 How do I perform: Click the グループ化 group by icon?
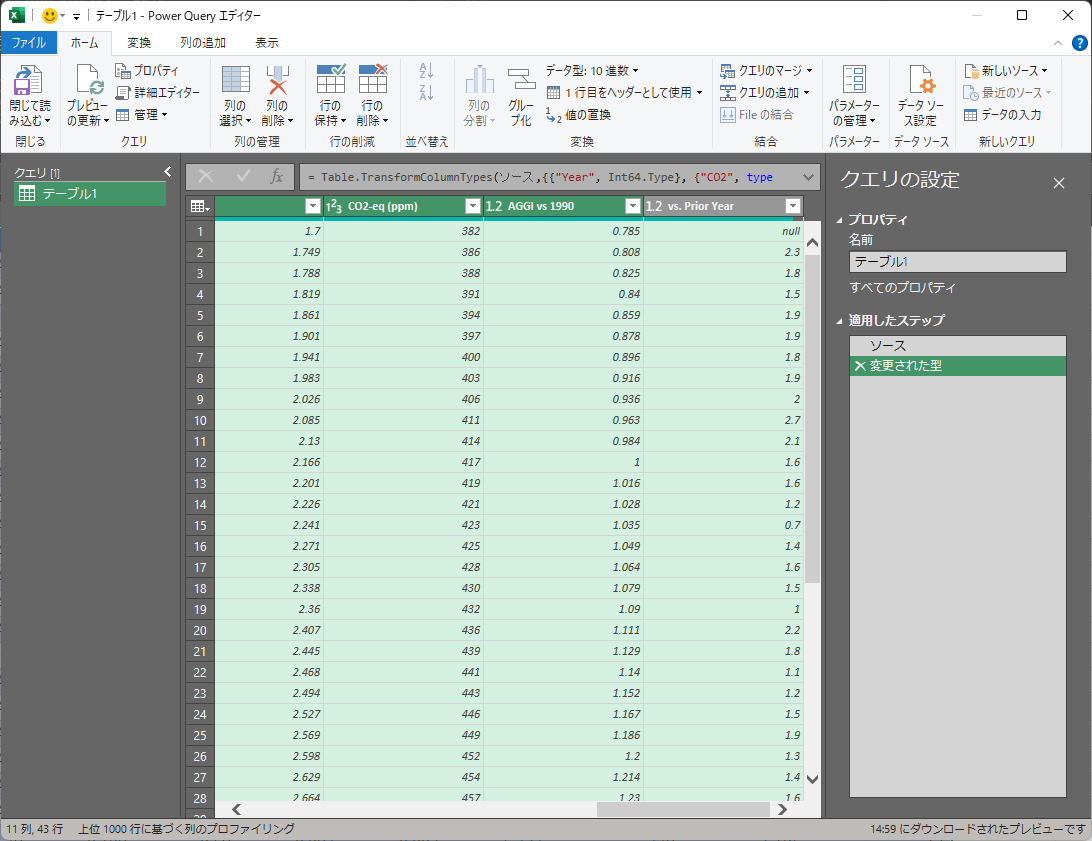[521, 79]
